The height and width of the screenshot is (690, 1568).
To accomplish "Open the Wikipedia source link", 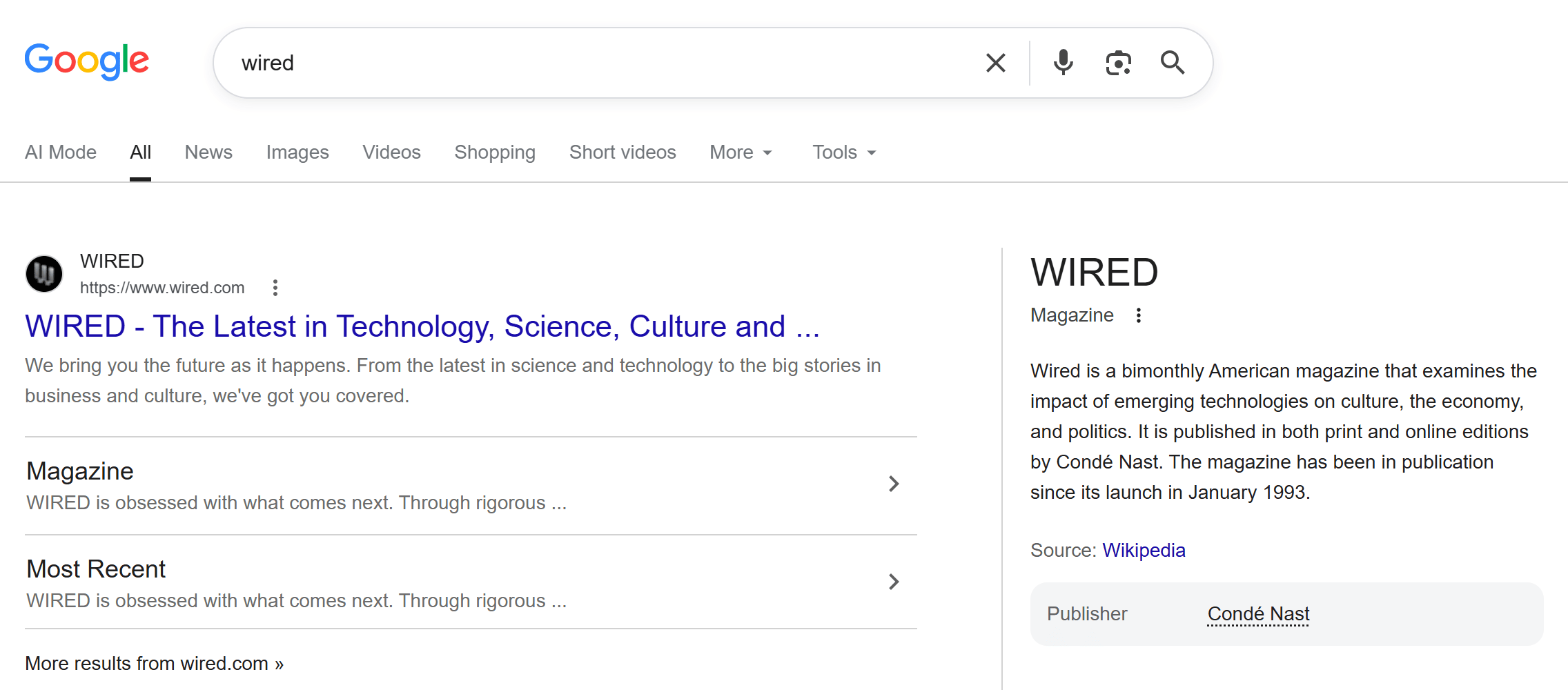I will tap(1144, 551).
